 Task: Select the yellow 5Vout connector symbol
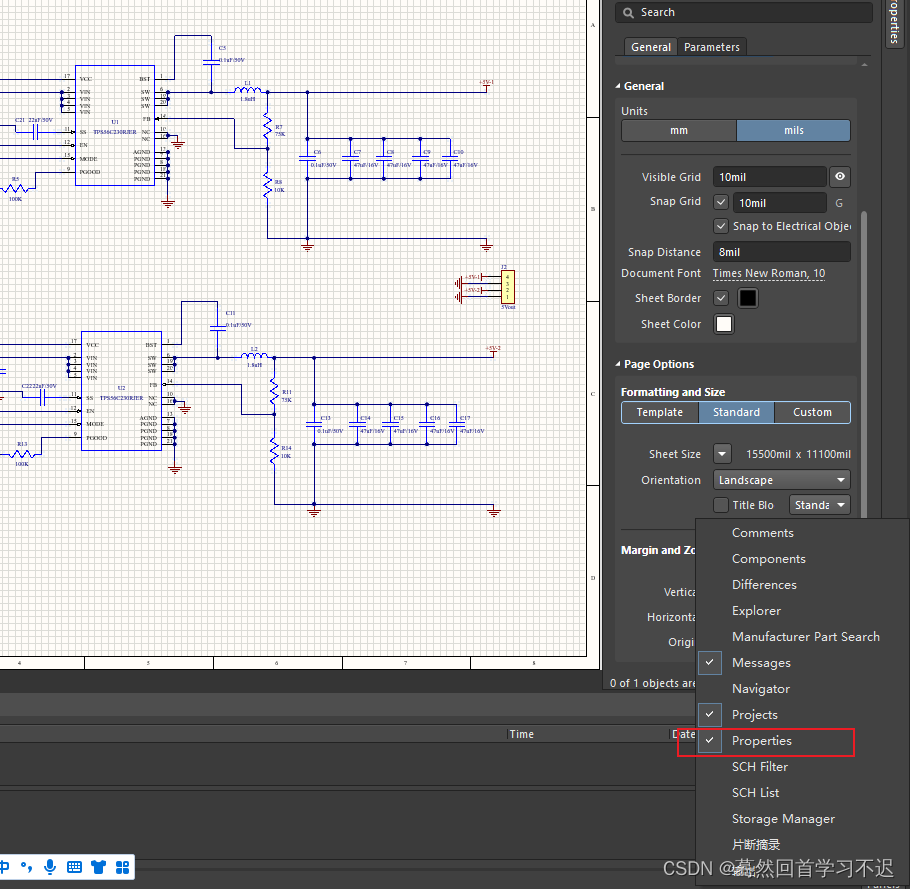[508, 287]
